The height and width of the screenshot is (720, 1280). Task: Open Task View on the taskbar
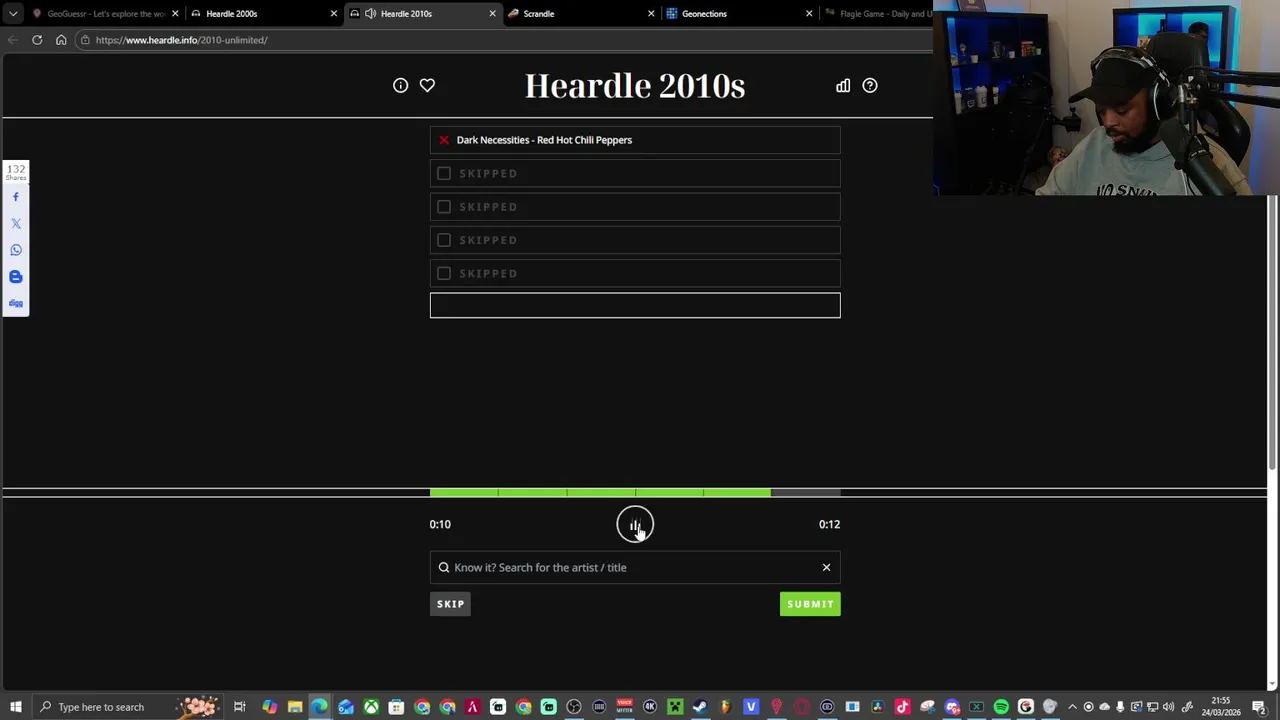[x=239, y=707]
